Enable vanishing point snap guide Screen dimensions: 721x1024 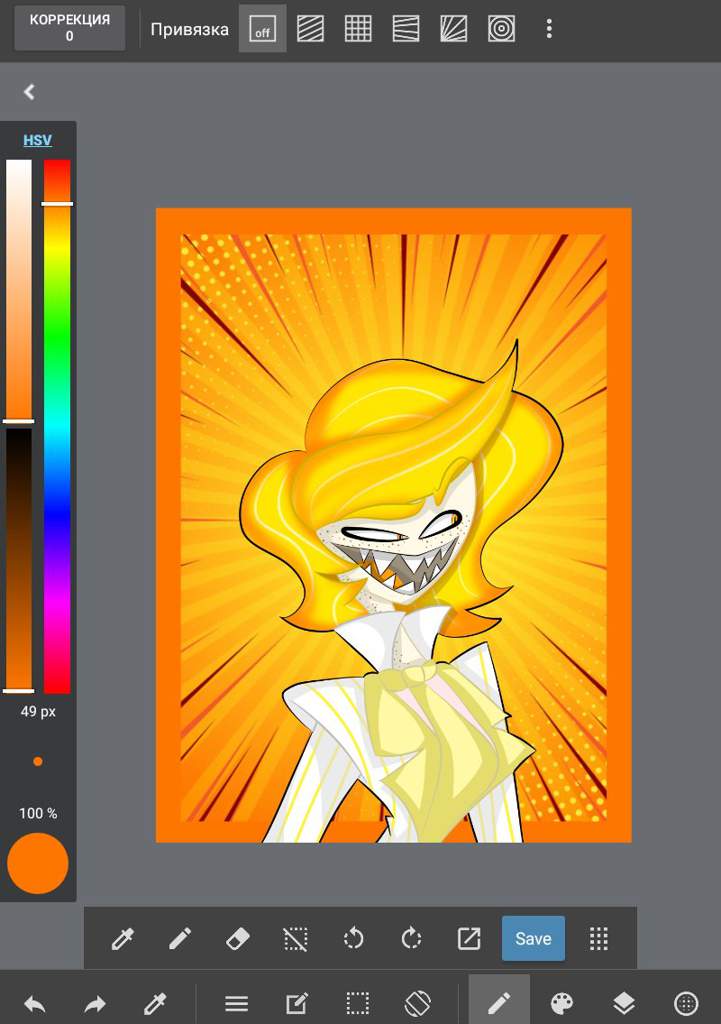pos(453,29)
